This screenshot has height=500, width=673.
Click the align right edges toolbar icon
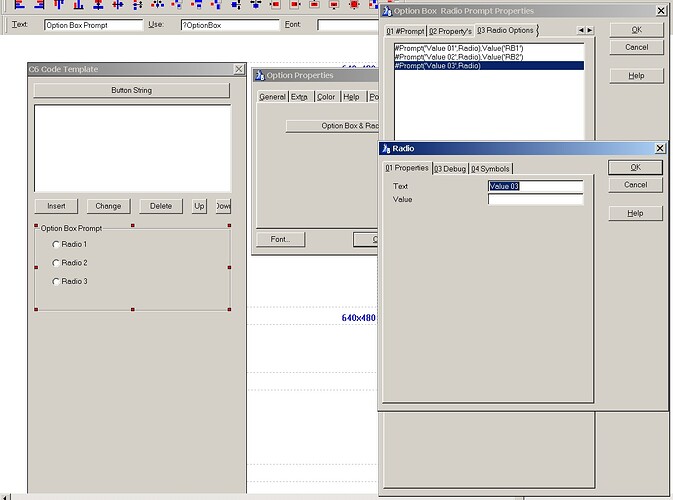(39, 4)
